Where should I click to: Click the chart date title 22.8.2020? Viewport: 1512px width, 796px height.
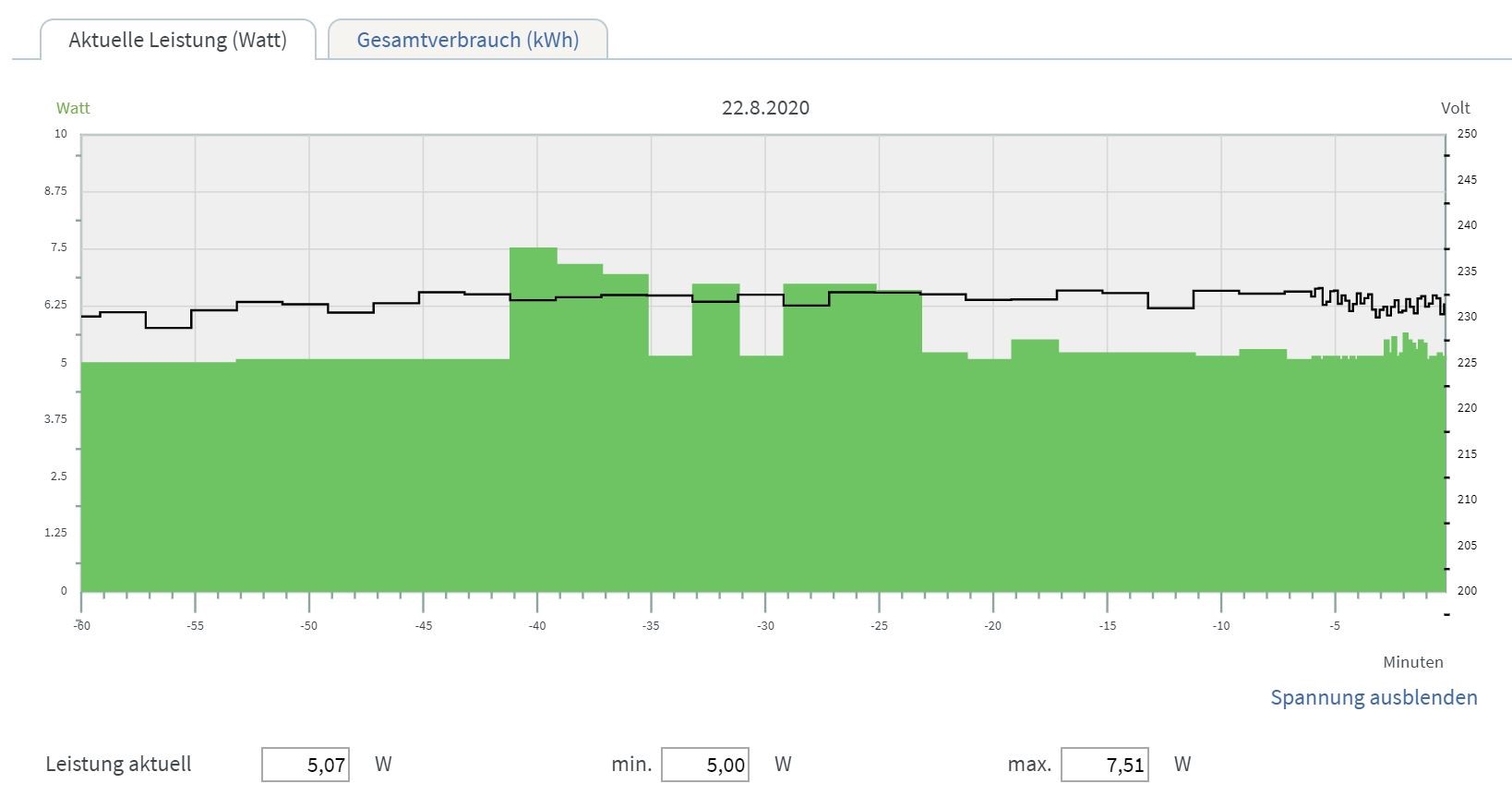[x=765, y=107]
